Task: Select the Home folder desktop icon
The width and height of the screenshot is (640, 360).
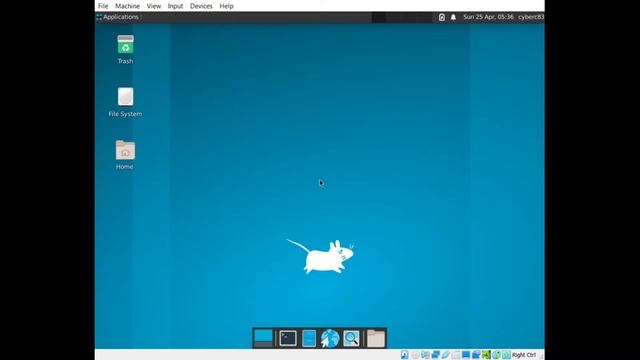Action: click(125, 155)
